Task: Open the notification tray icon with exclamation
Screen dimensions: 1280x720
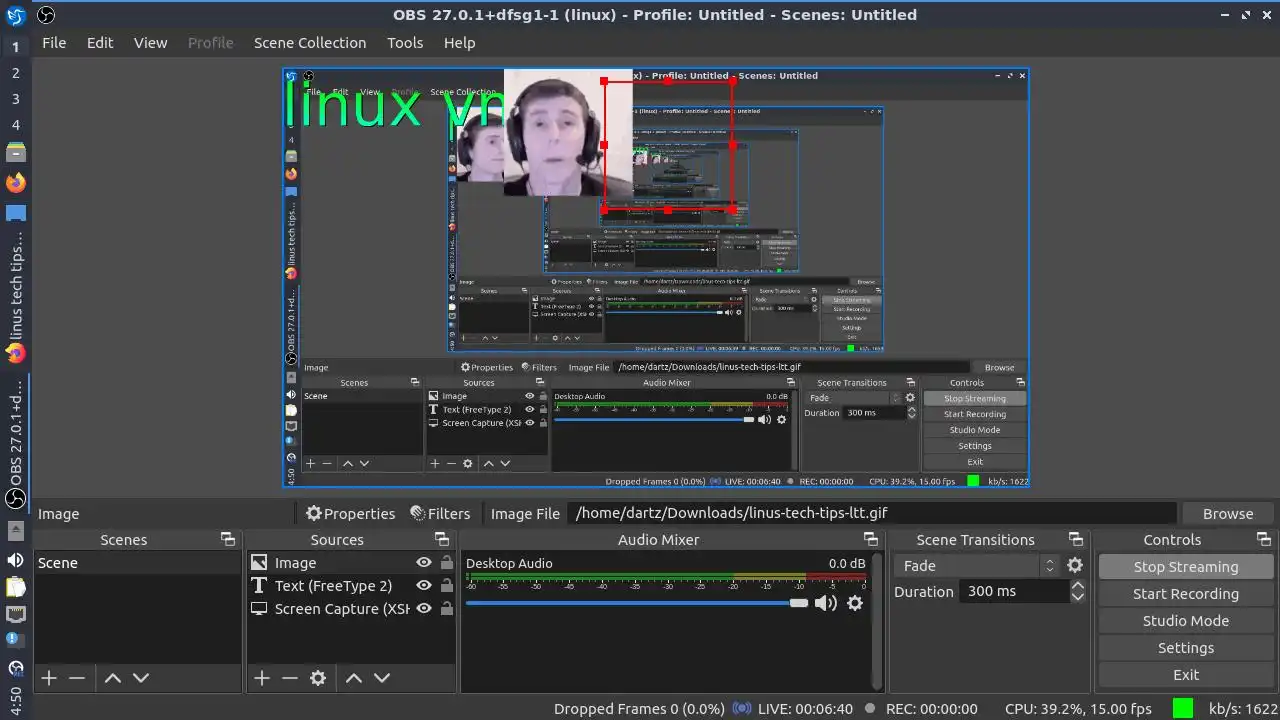Action: (x=15, y=639)
